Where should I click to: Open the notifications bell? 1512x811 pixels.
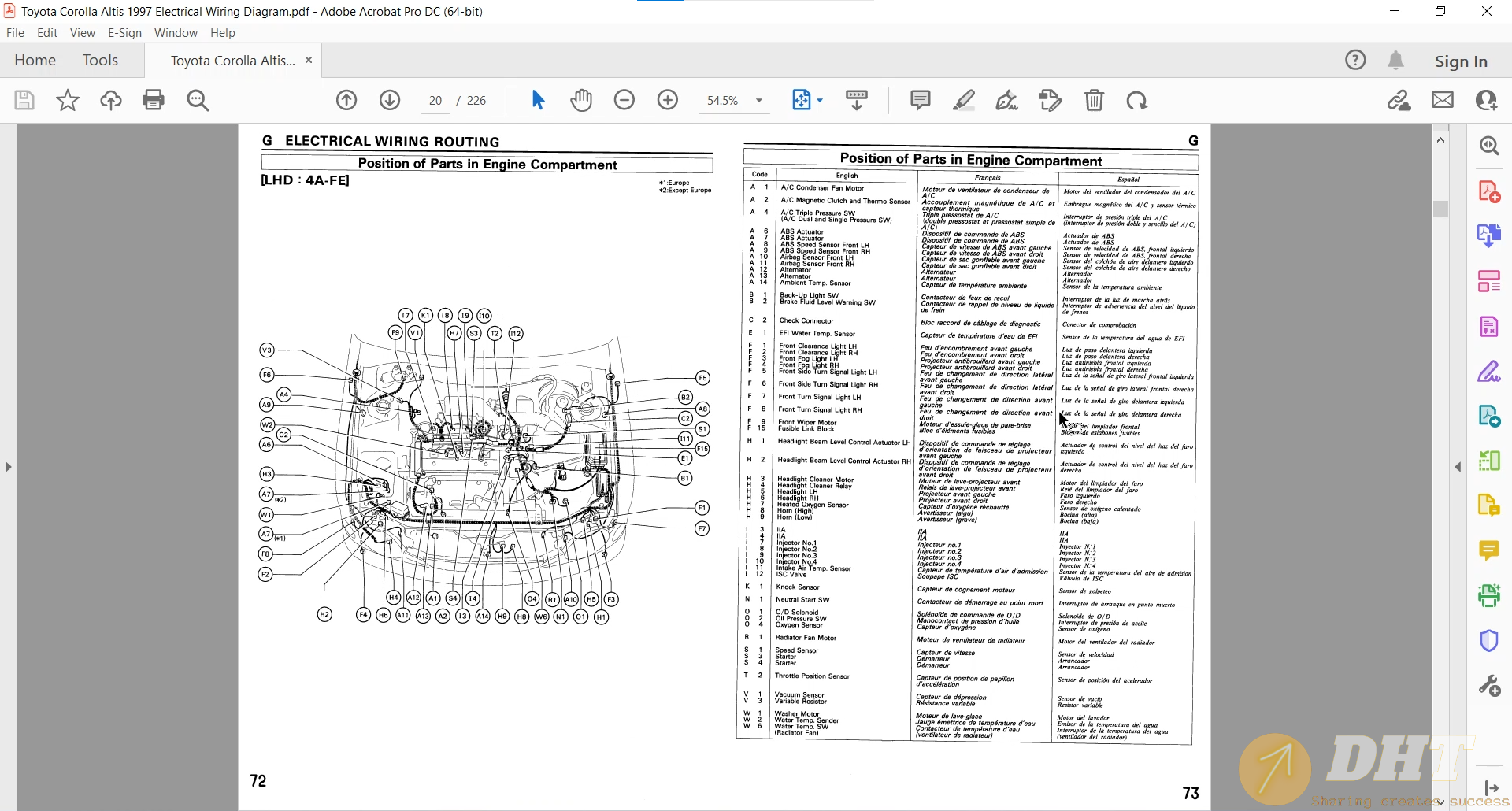(1395, 61)
